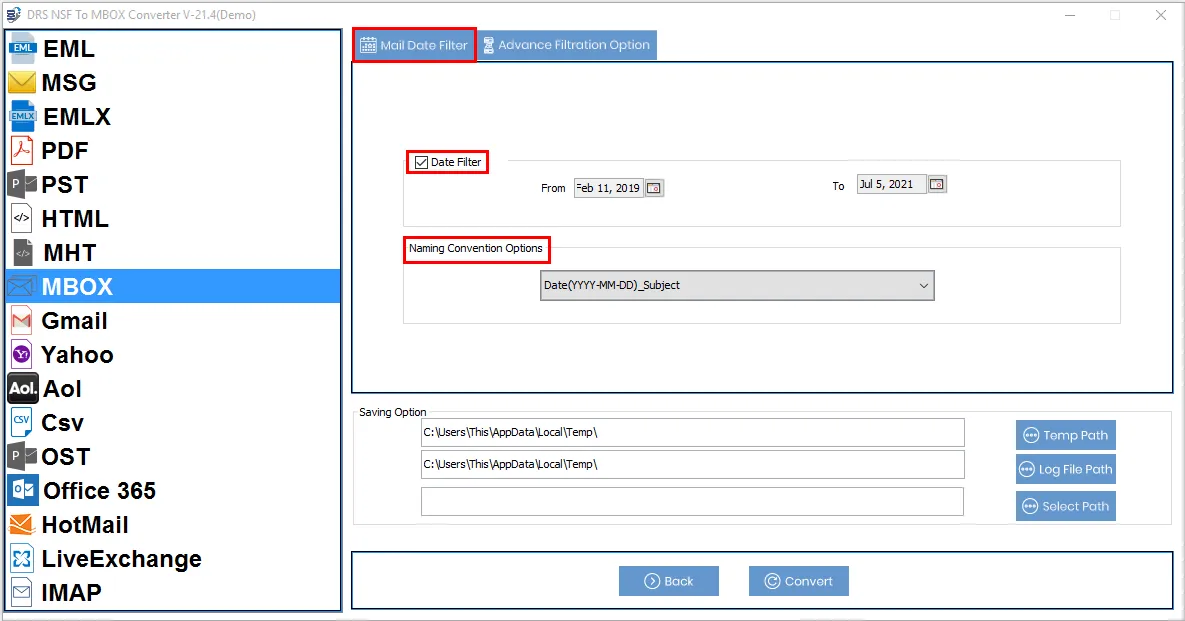The width and height of the screenshot is (1185, 621).
Task: Select the OST Outlook icon
Action: (22, 456)
